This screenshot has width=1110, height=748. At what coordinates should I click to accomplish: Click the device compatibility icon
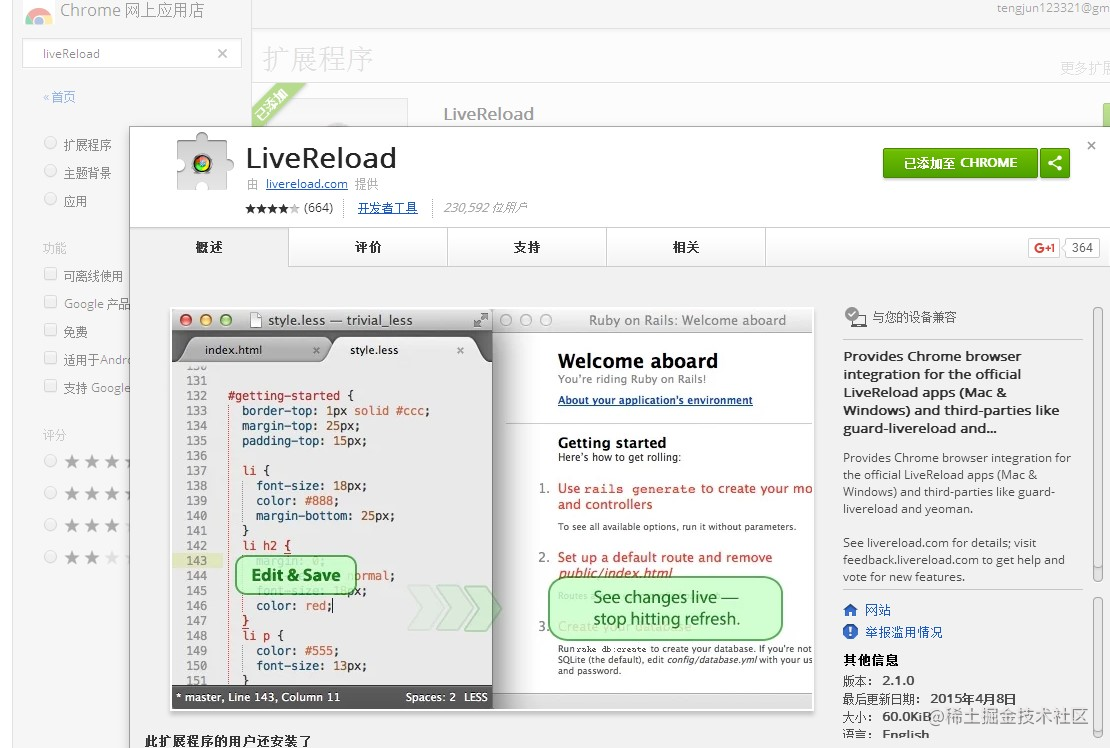[x=855, y=317]
